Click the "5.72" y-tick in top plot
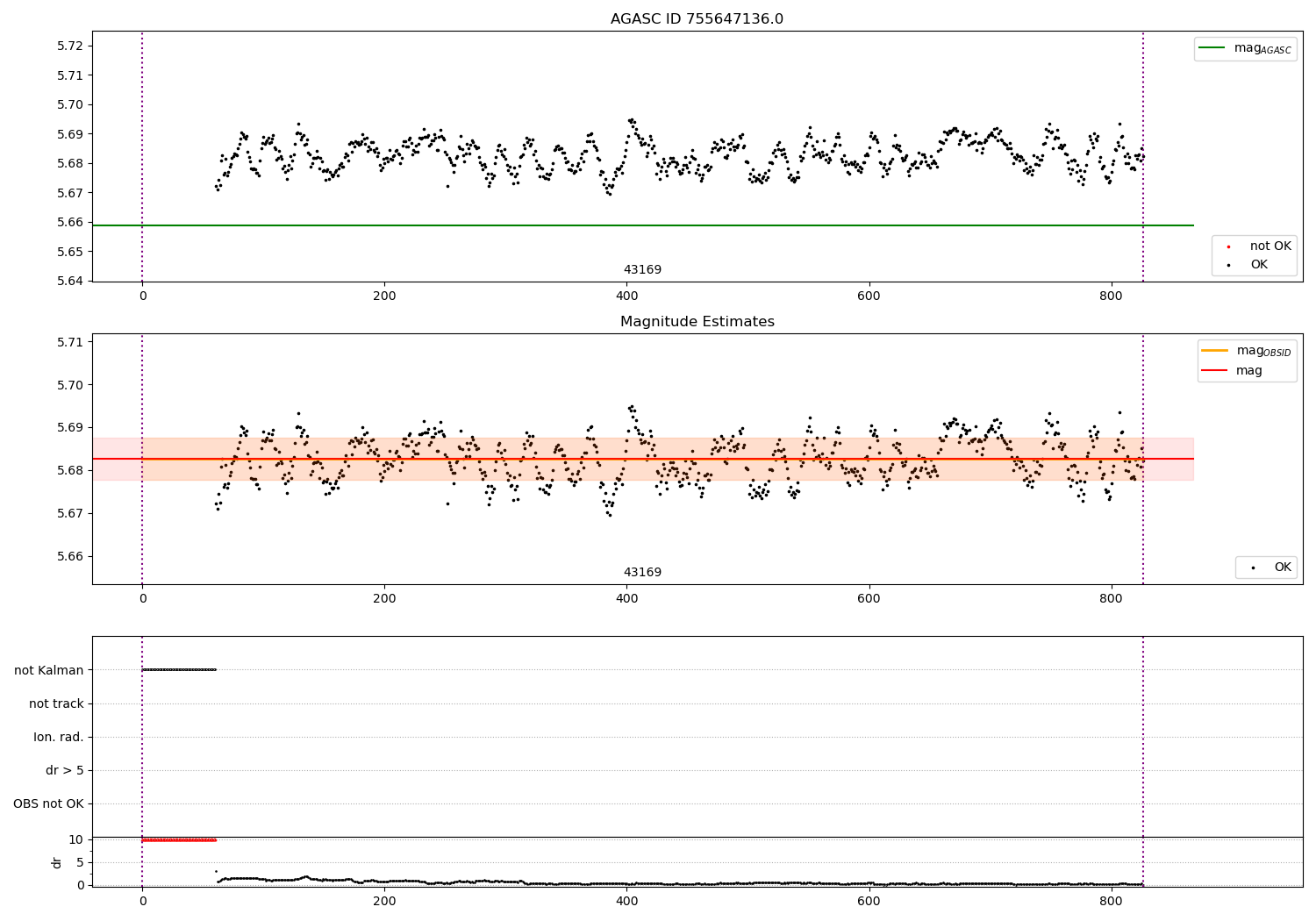This screenshot has width=1316, height=921. coord(69,46)
